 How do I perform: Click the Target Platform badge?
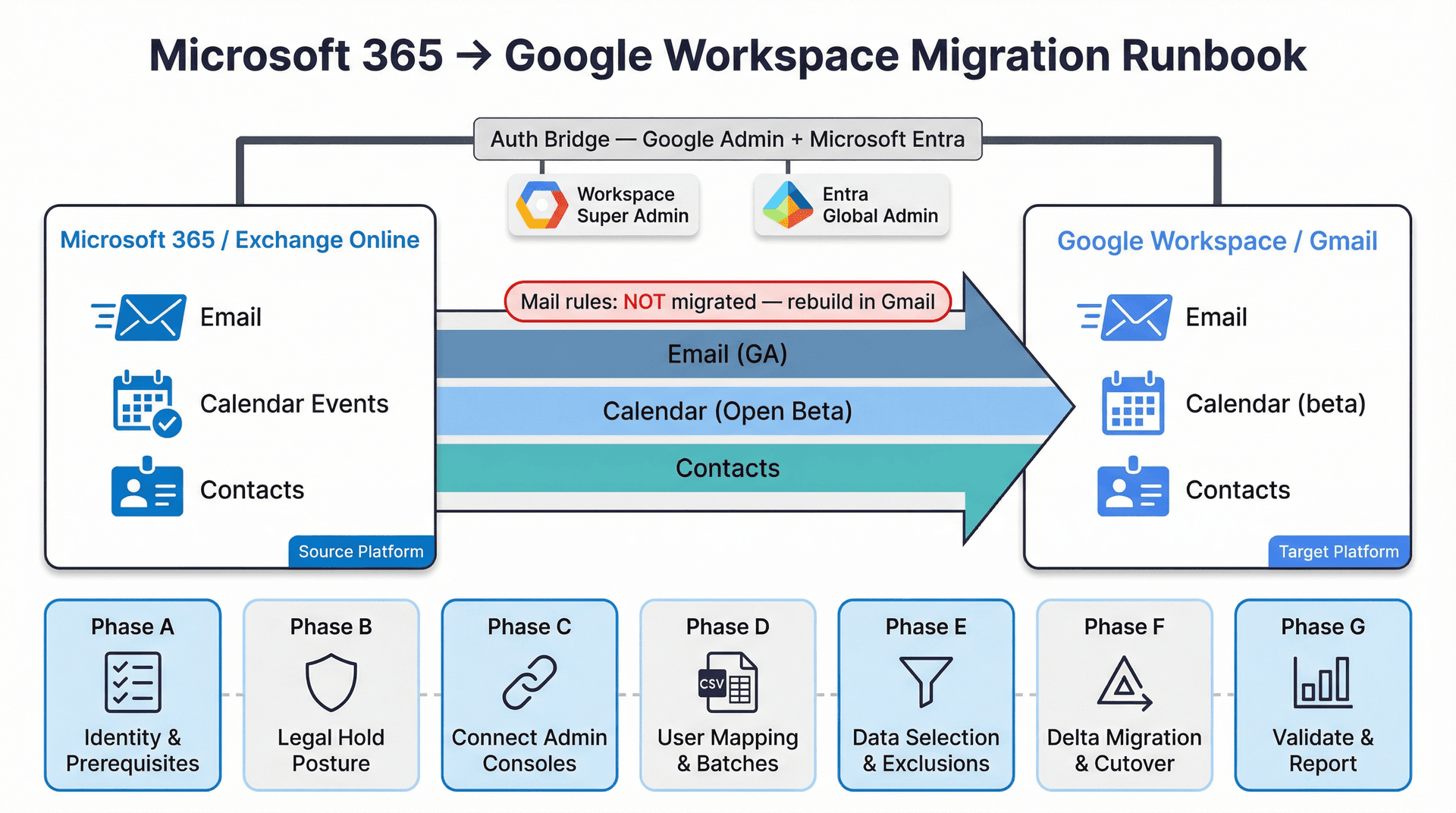(x=1338, y=551)
